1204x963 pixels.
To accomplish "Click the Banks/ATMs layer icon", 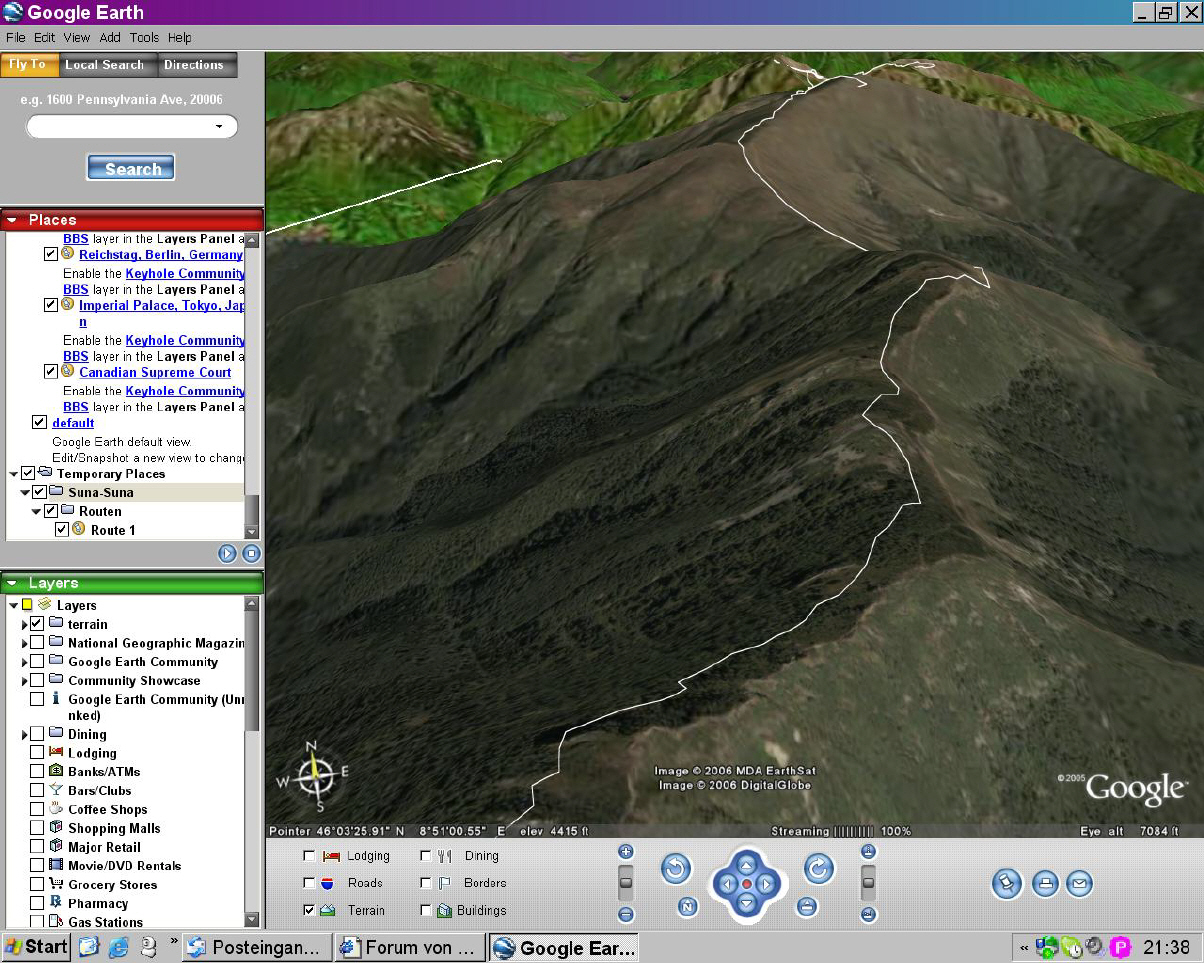I will (x=56, y=772).
